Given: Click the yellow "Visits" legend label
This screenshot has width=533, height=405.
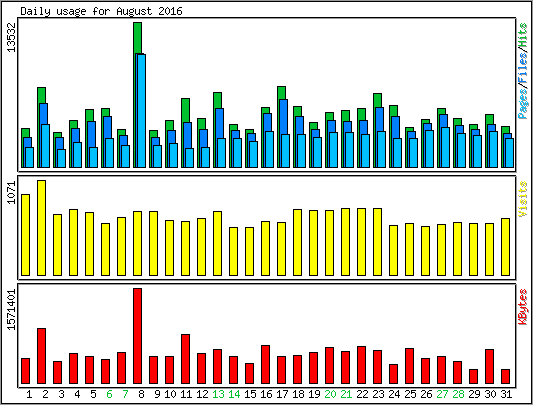Looking at the screenshot, I should tap(523, 199).
